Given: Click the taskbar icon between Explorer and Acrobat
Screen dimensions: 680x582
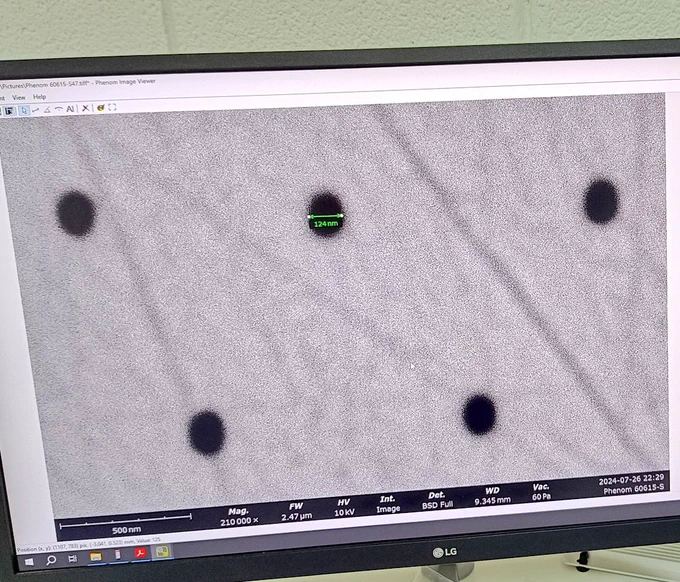Looking at the screenshot, I should [118, 554].
